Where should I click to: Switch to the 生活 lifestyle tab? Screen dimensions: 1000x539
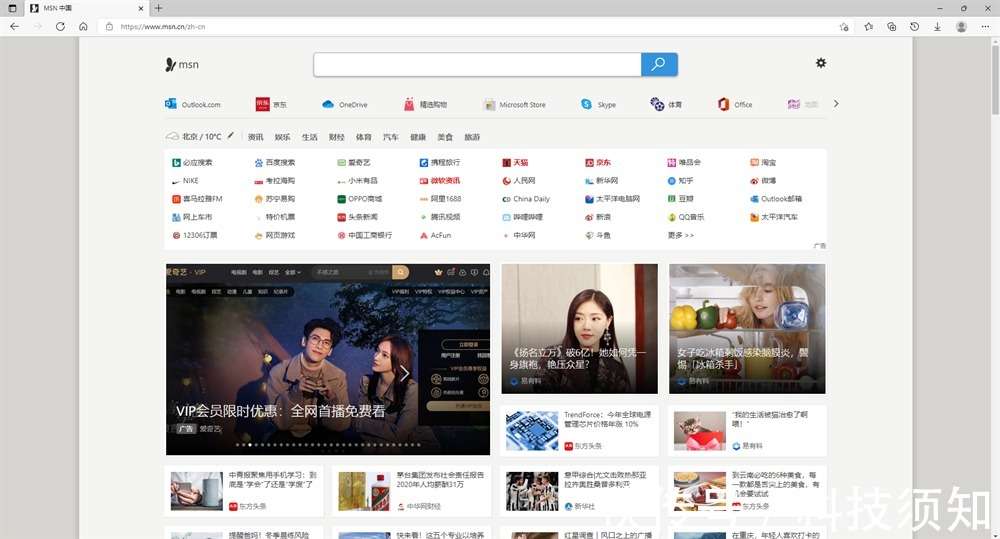pos(309,137)
